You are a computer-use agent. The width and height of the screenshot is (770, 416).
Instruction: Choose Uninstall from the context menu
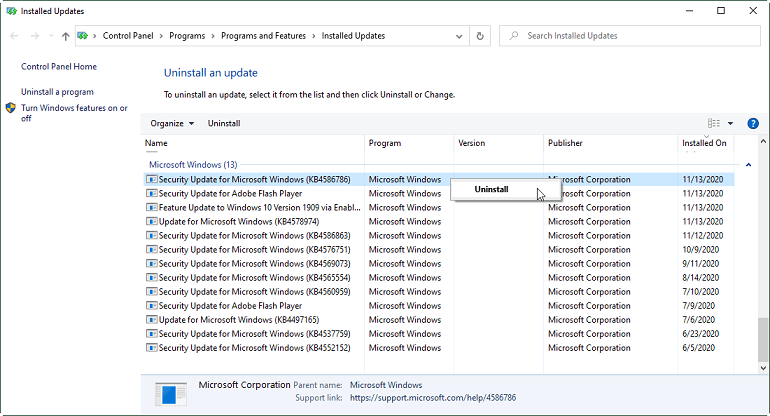pos(491,188)
